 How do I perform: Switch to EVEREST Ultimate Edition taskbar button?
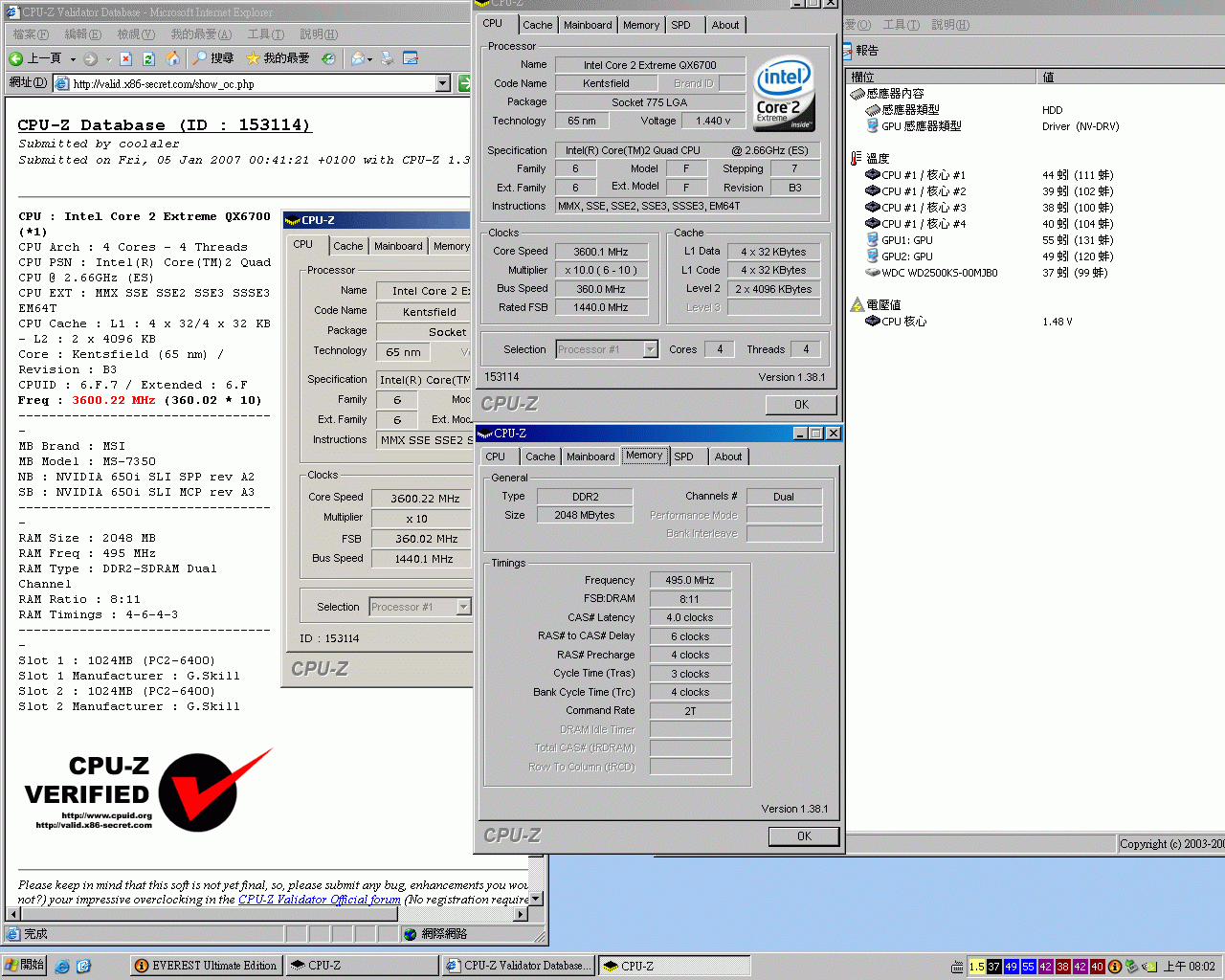tap(207, 966)
